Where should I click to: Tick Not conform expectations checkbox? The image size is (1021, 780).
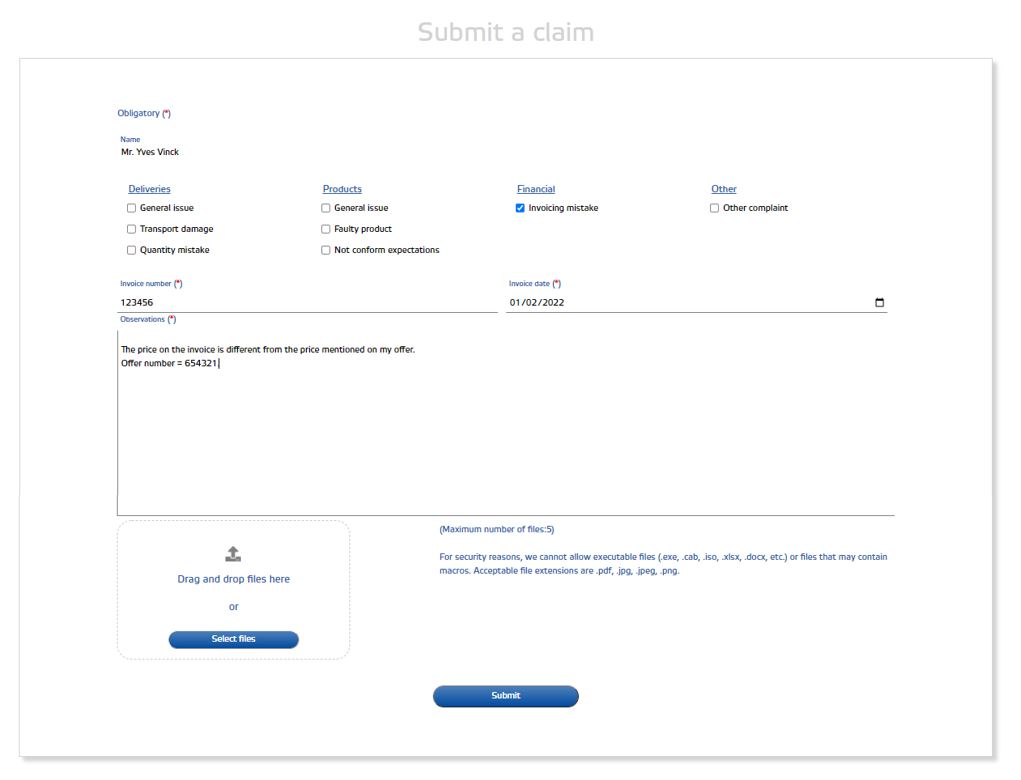click(x=326, y=250)
